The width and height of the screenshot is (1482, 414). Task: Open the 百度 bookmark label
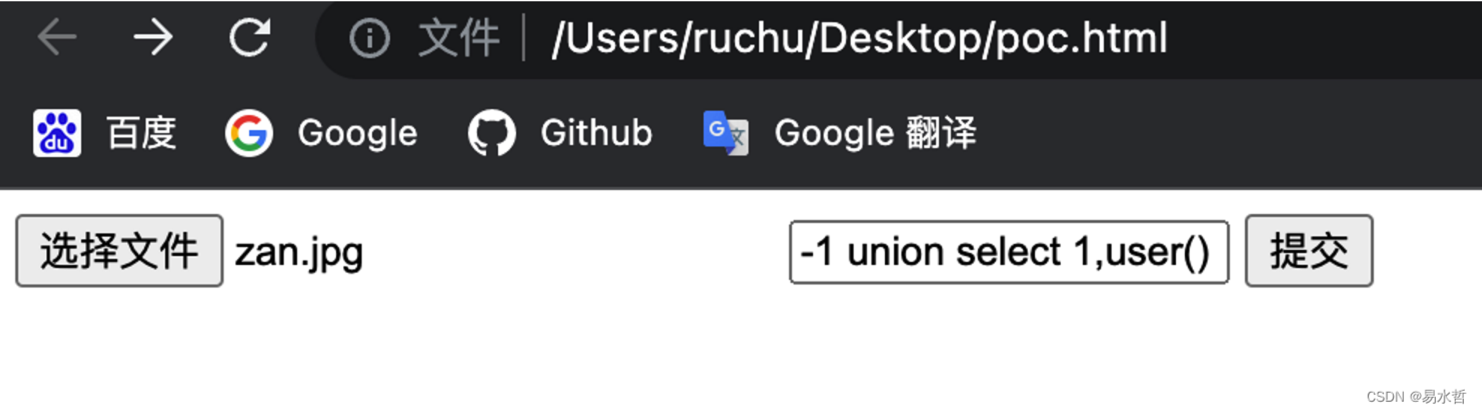[x=141, y=133]
